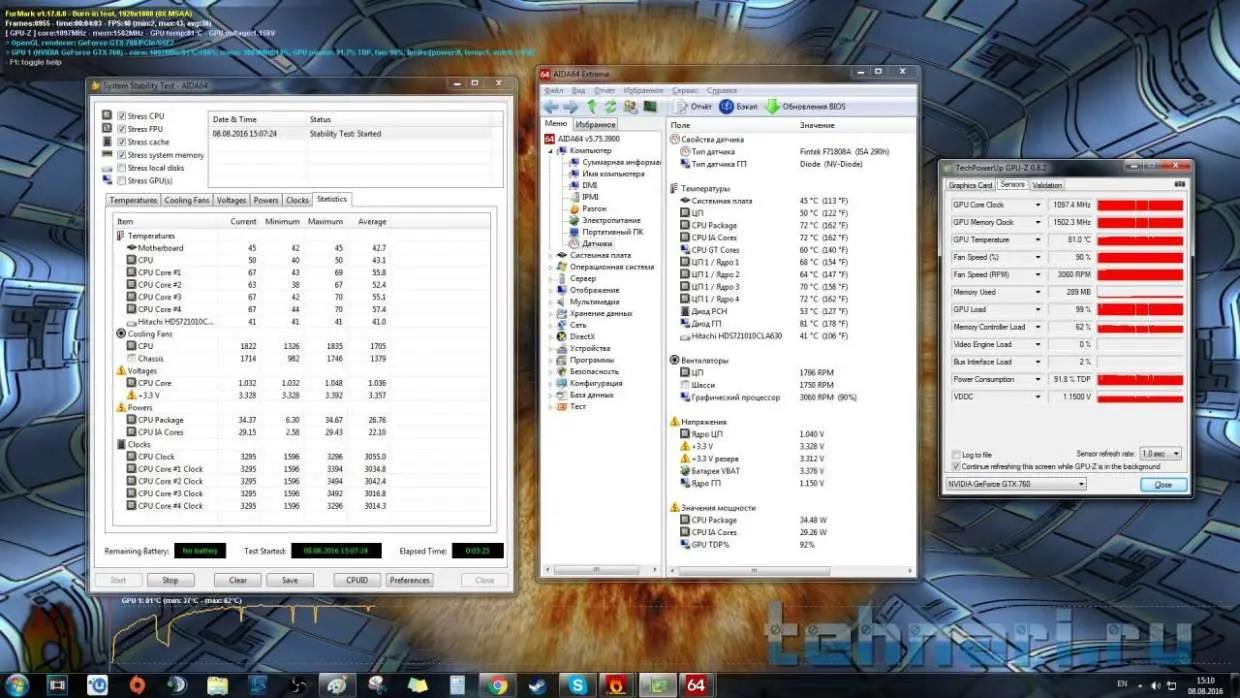Open the Sensor refresh rate dropdown
Screen dimensions: 1240x698
click(x=1160, y=454)
